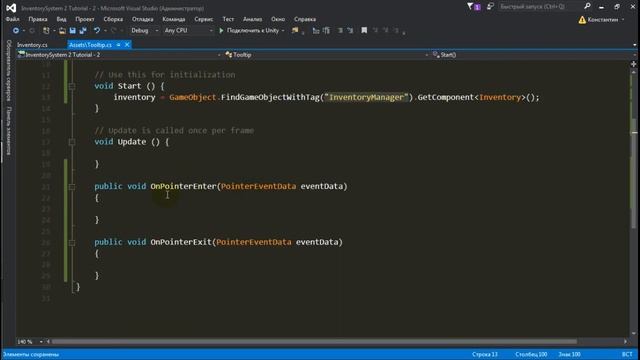Open the Отладка menu
This screenshot has height=360, width=640.
point(142,19)
